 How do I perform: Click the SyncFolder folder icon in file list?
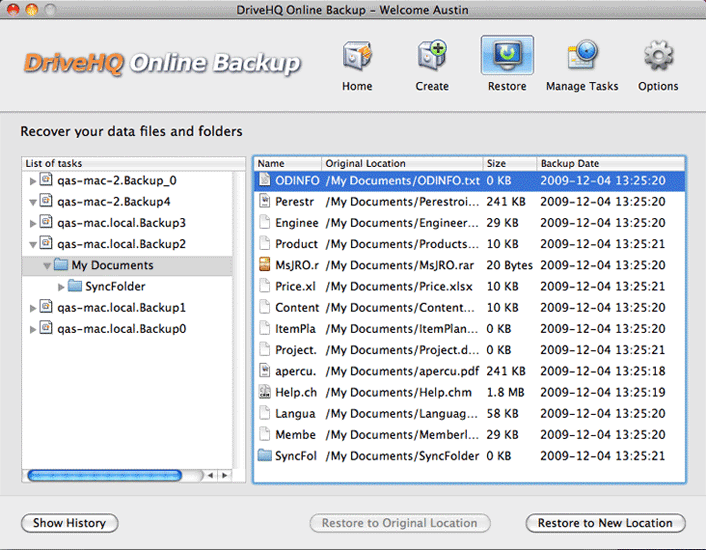(x=265, y=456)
